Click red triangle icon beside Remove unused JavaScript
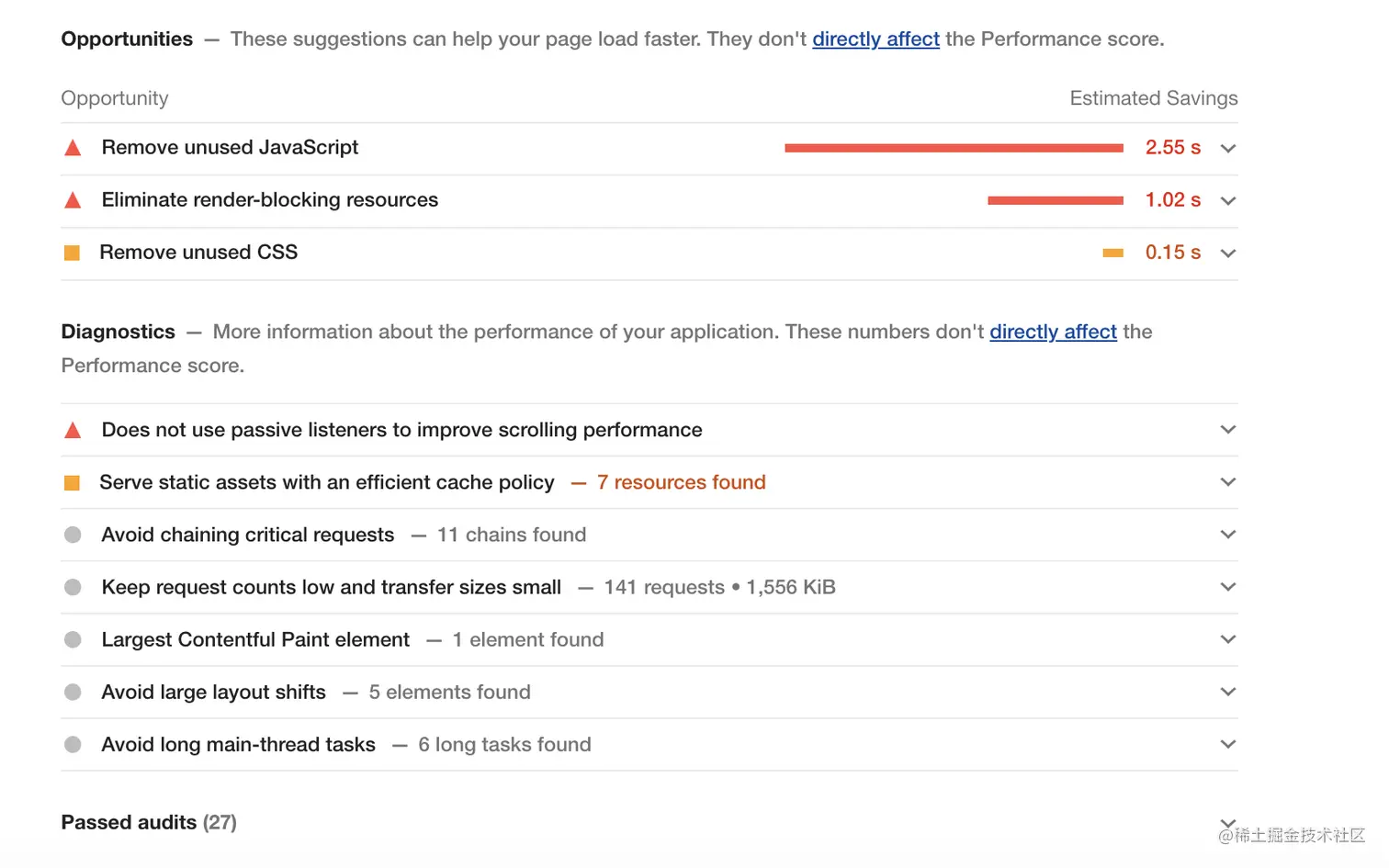The height and width of the screenshot is (868, 1389). tap(73, 148)
